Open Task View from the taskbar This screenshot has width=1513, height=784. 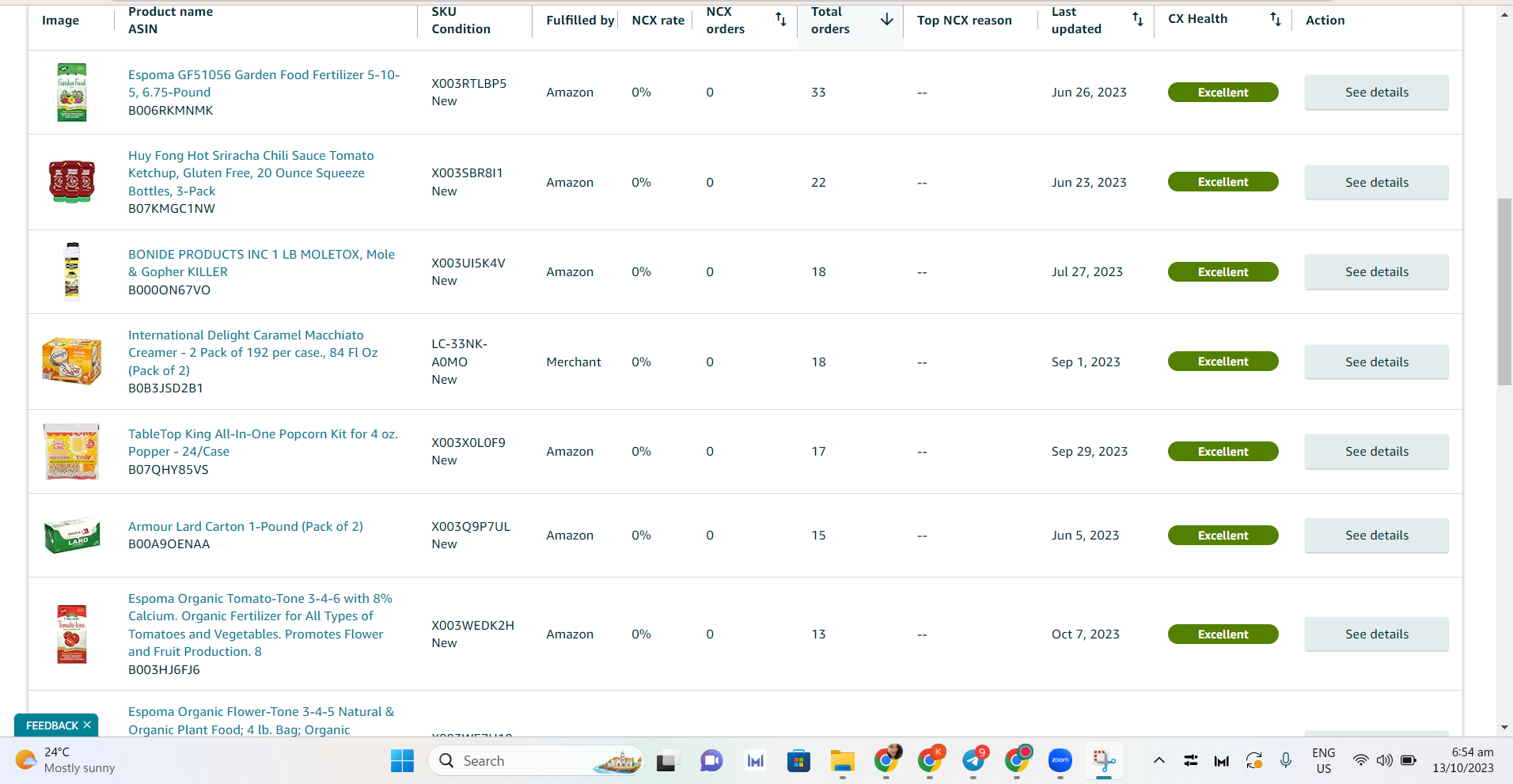point(666,761)
